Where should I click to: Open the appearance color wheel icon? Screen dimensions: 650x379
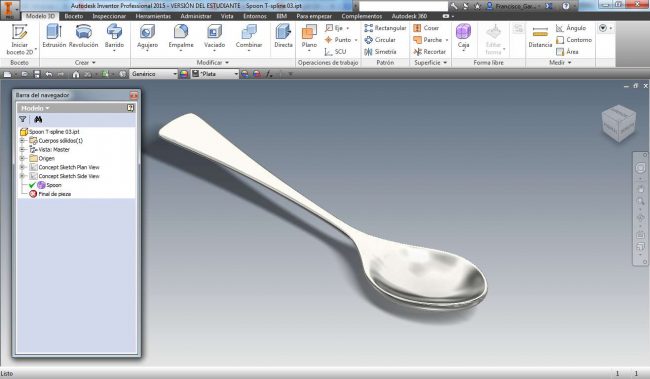[184, 74]
